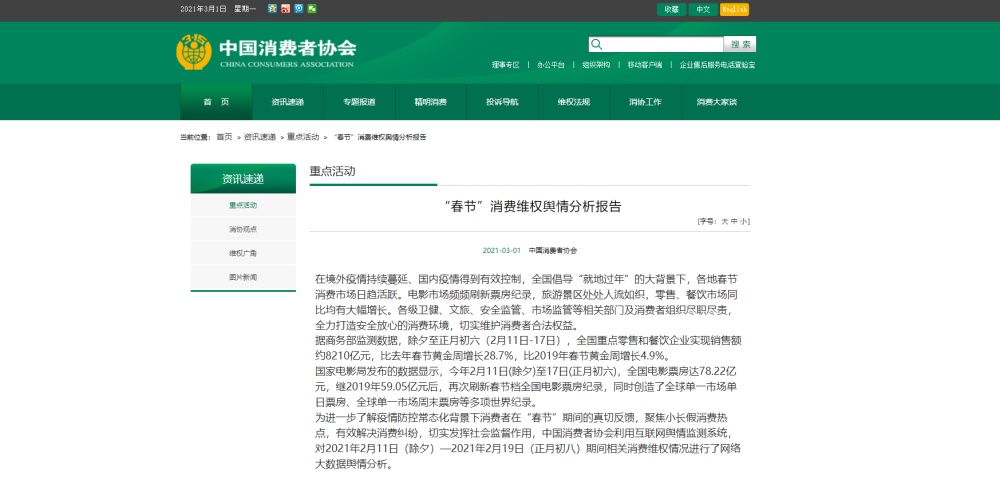This screenshot has width=1000, height=479.
Task: Open the 资讯速递 navigation menu
Action: pyautogui.click(x=287, y=102)
